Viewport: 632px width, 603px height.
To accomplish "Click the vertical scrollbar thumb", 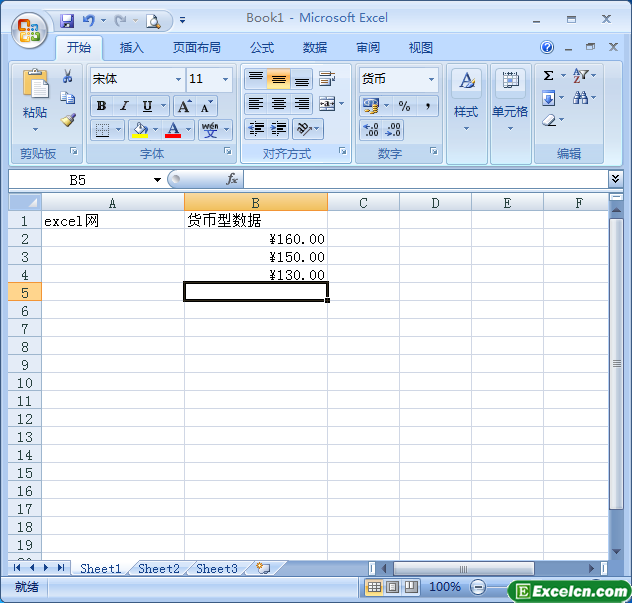I will (x=616, y=364).
